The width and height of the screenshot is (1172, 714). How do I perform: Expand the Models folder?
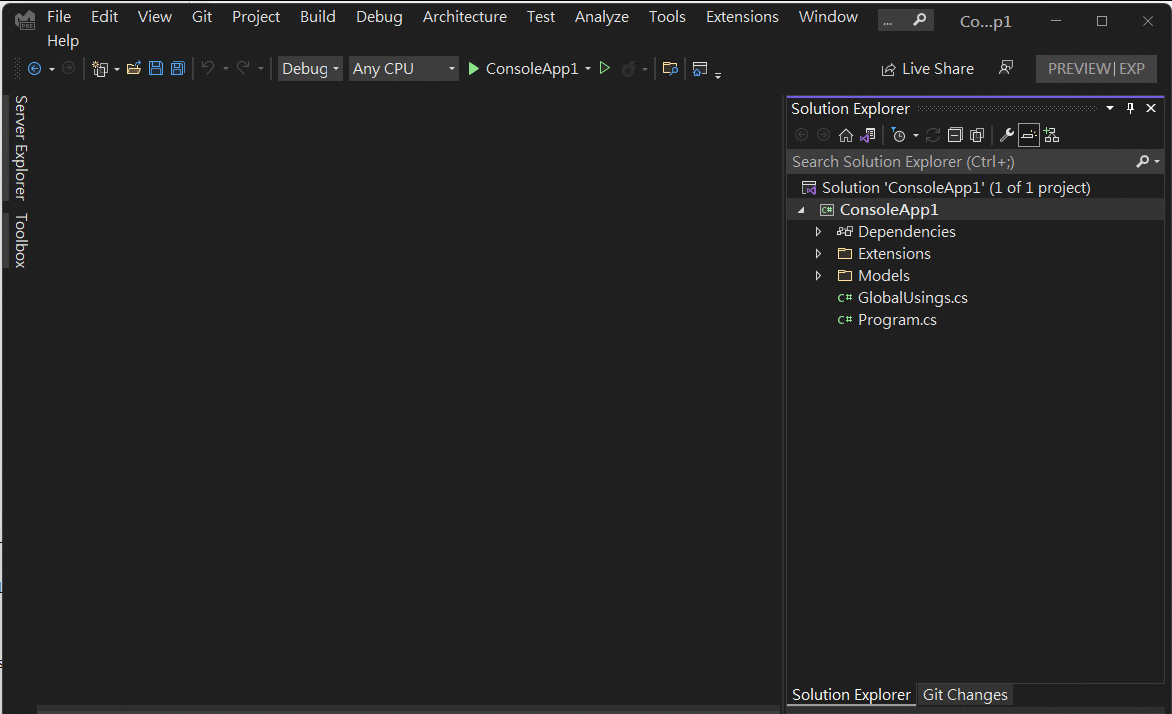818,276
